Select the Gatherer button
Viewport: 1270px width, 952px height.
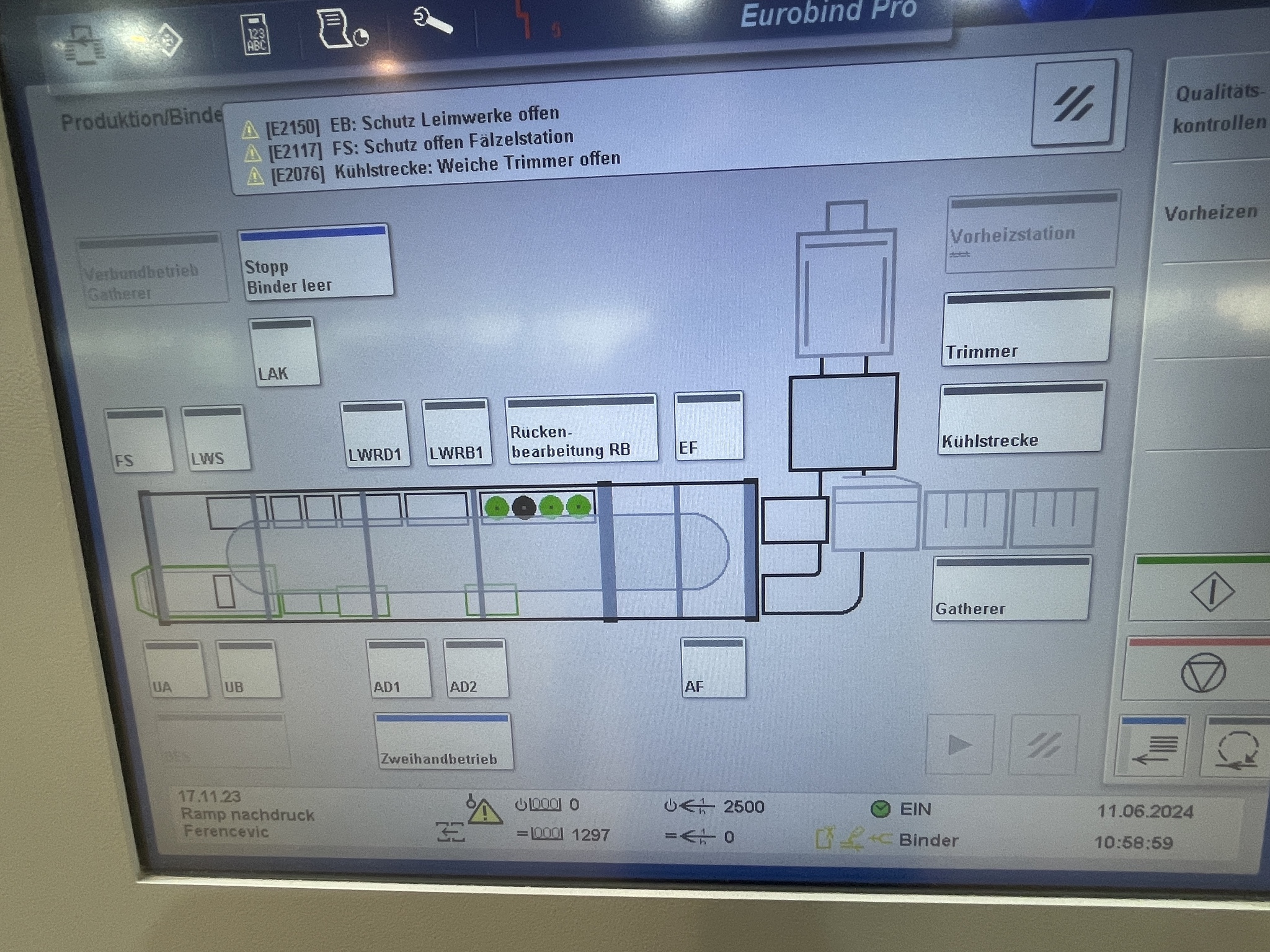click(x=1012, y=588)
